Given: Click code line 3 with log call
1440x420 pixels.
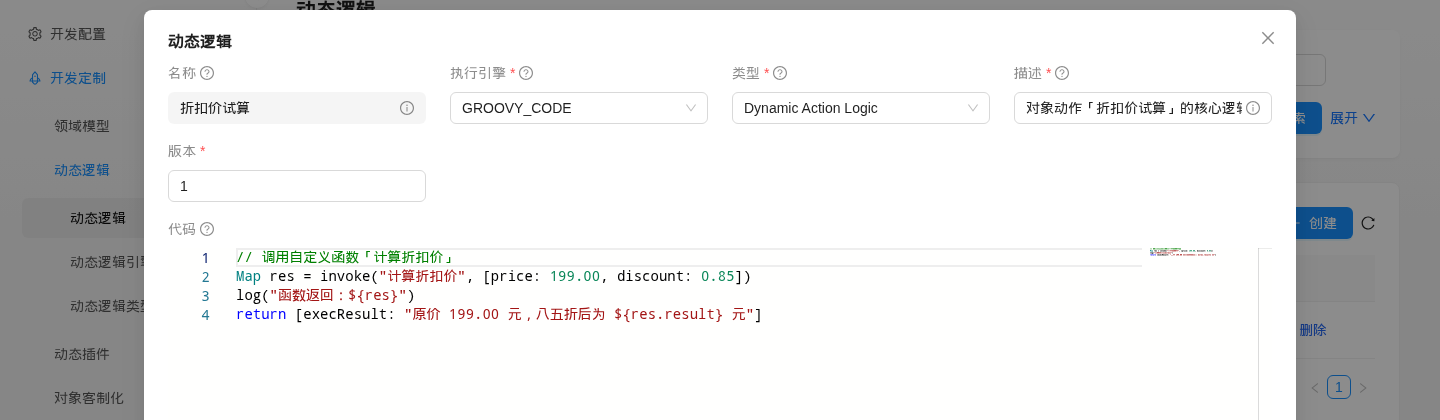Looking at the screenshot, I should pyautogui.click(x=325, y=296).
